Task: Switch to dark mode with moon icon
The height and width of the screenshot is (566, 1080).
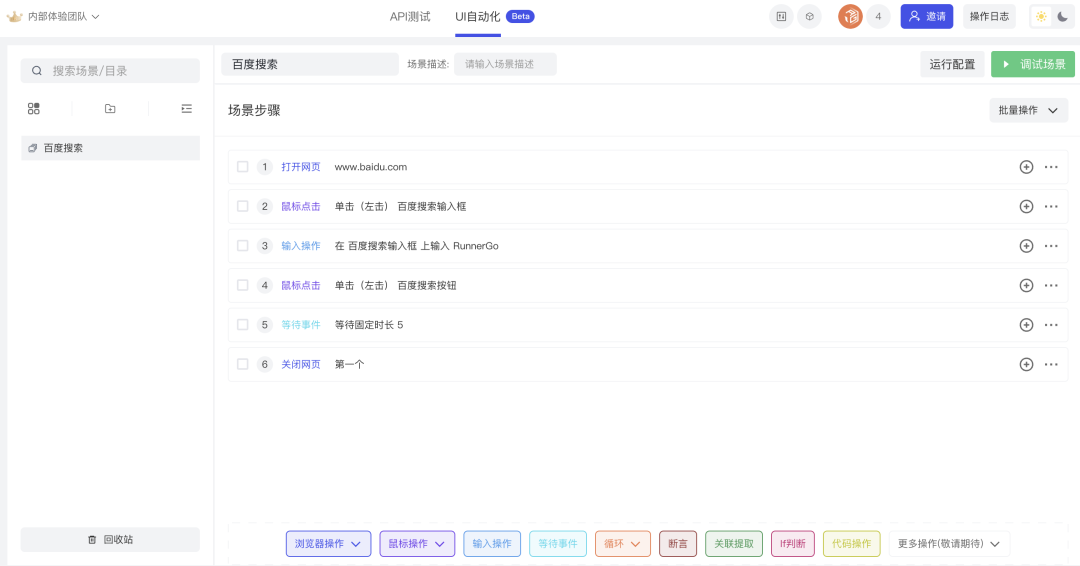Action: 1063,16
